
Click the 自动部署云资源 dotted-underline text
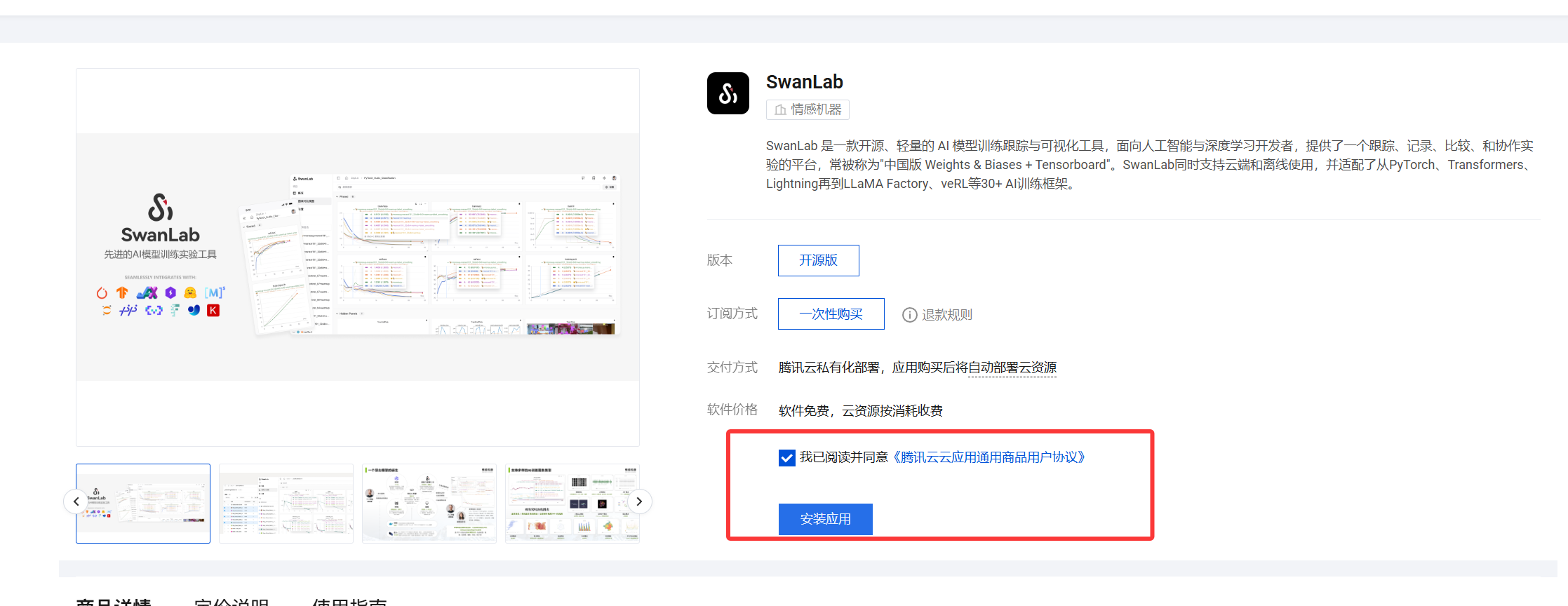1012,368
